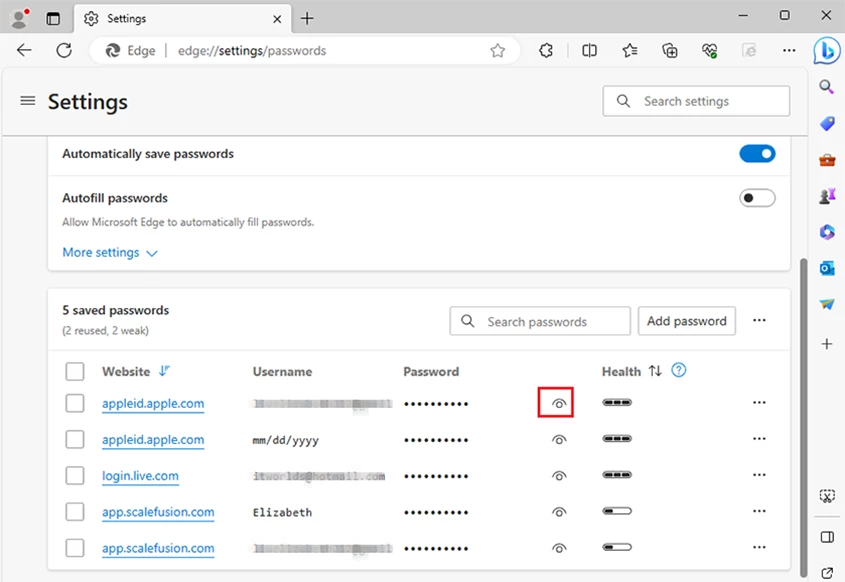Image resolution: width=845 pixels, height=582 pixels.
Task: Open the sidebar Games chess icon
Action: pos(827,196)
